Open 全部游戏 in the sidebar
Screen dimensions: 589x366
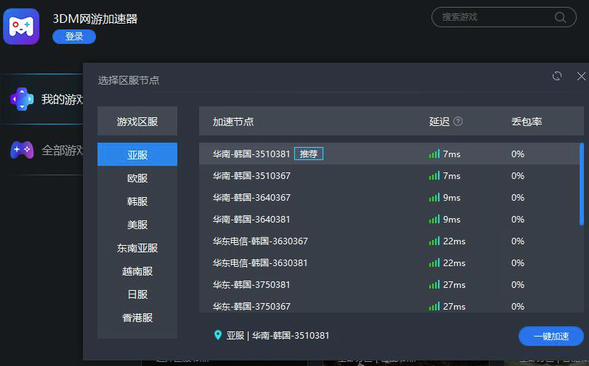pos(42,150)
